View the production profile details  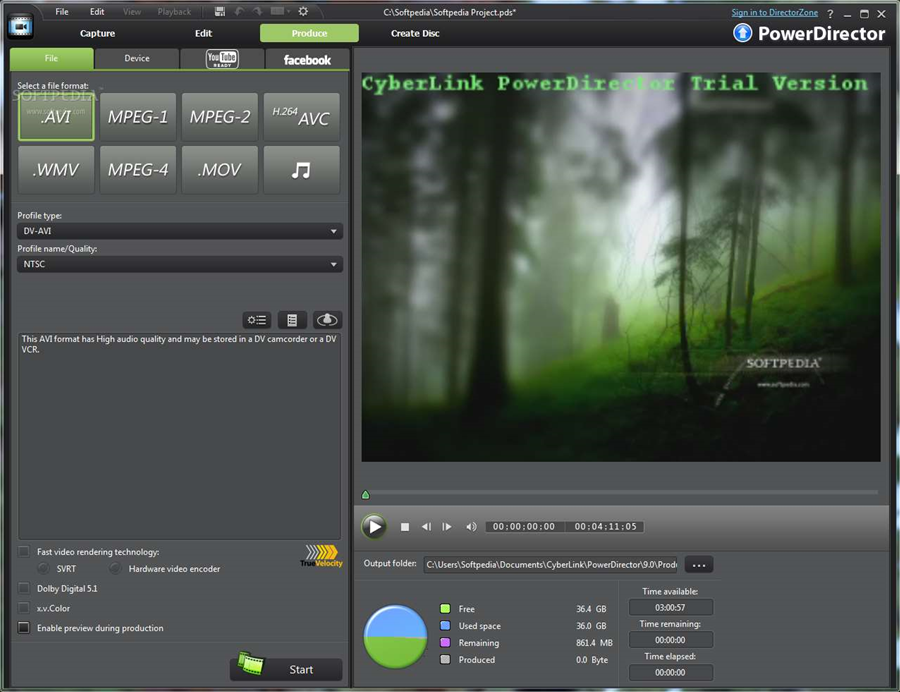291,319
